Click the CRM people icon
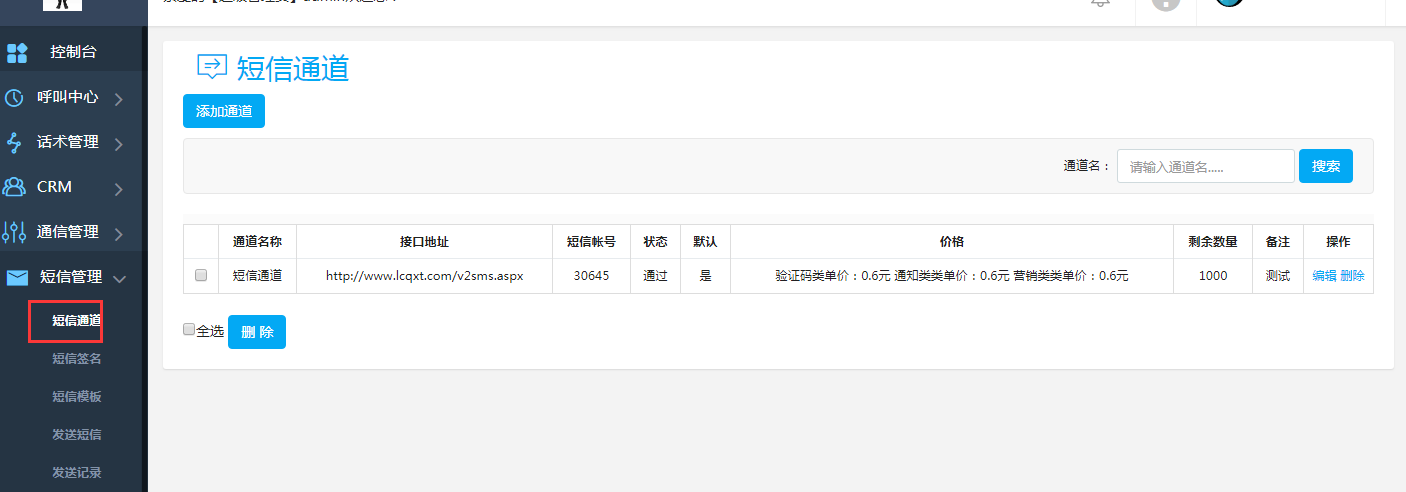1406x492 pixels. pos(15,187)
